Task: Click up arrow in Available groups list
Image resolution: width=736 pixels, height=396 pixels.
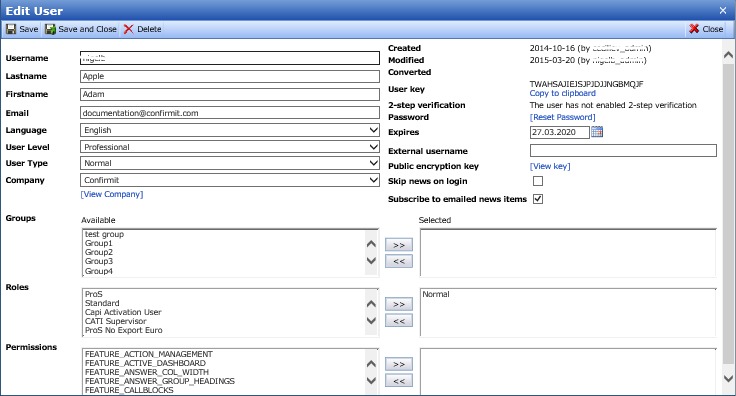Action: [x=371, y=244]
